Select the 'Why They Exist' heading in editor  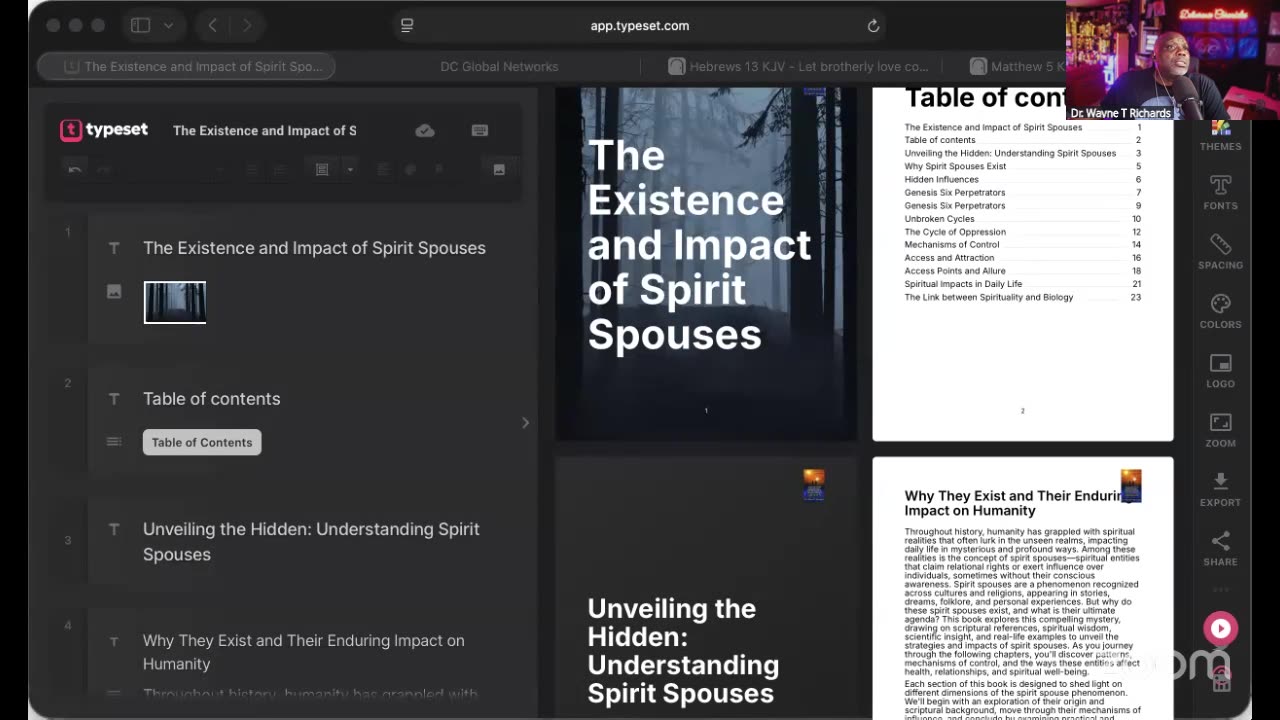[x=304, y=652]
